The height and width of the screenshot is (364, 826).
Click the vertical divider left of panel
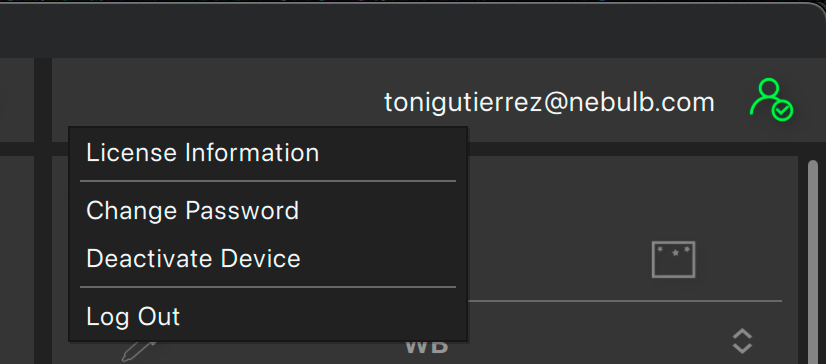pyautogui.click(x=43, y=211)
